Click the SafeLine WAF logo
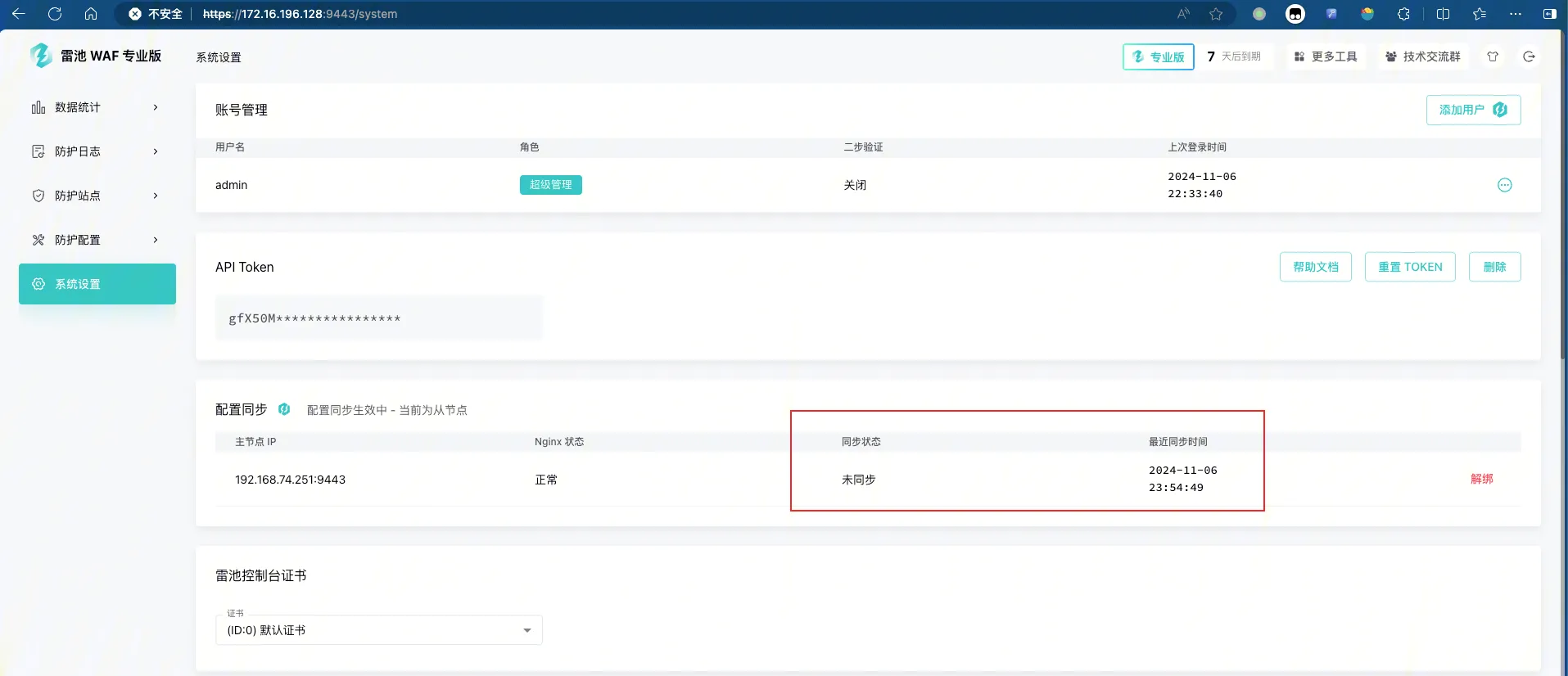The height and width of the screenshot is (676, 1568). point(41,56)
